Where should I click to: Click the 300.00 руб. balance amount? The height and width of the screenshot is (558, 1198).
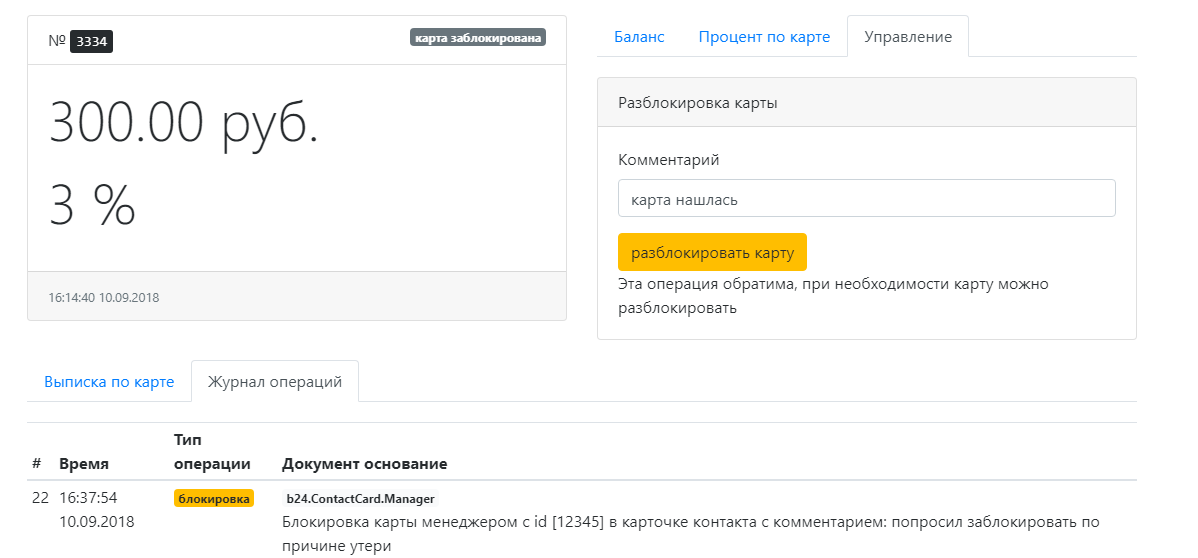point(184,125)
